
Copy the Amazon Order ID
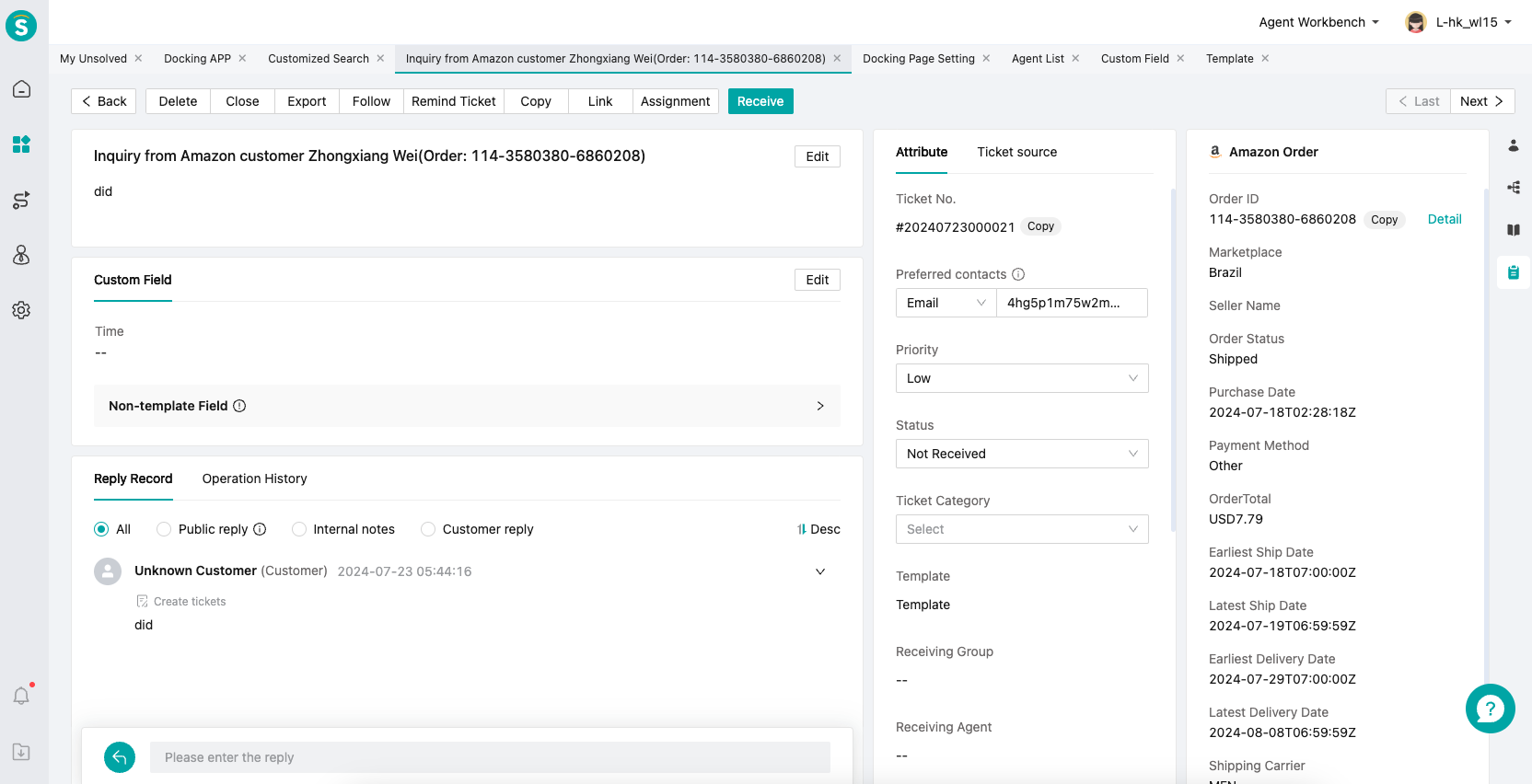click(1384, 219)
